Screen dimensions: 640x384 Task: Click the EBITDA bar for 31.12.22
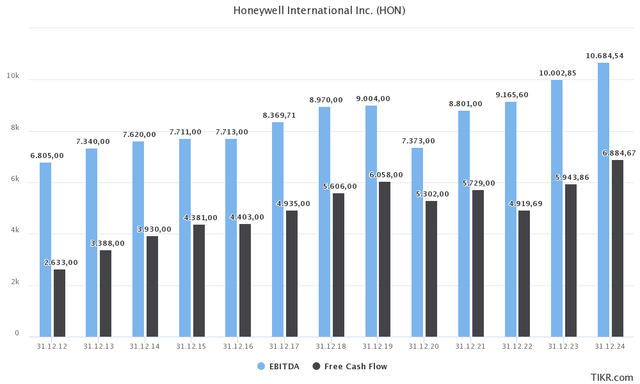point(511,220)
